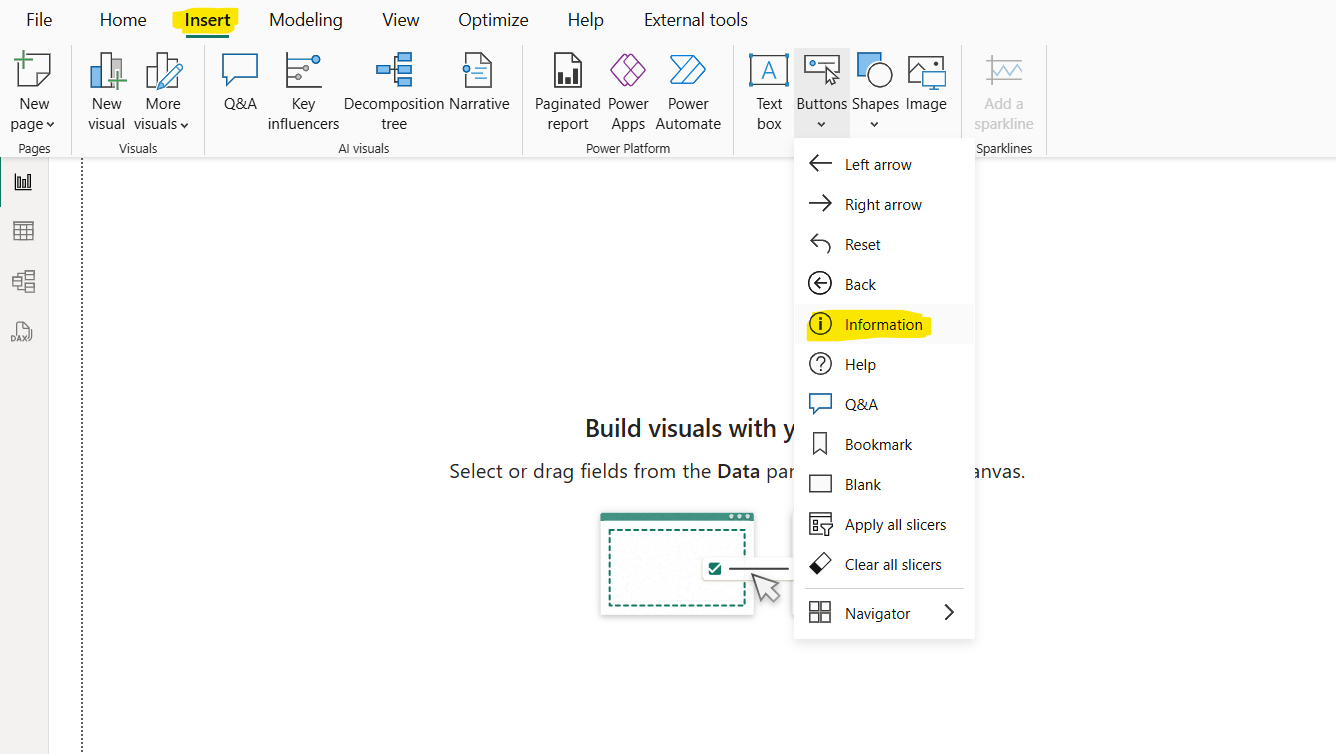Choose Information from the Buttons menu
The image size is (1336, 754).
click(883, 324)
